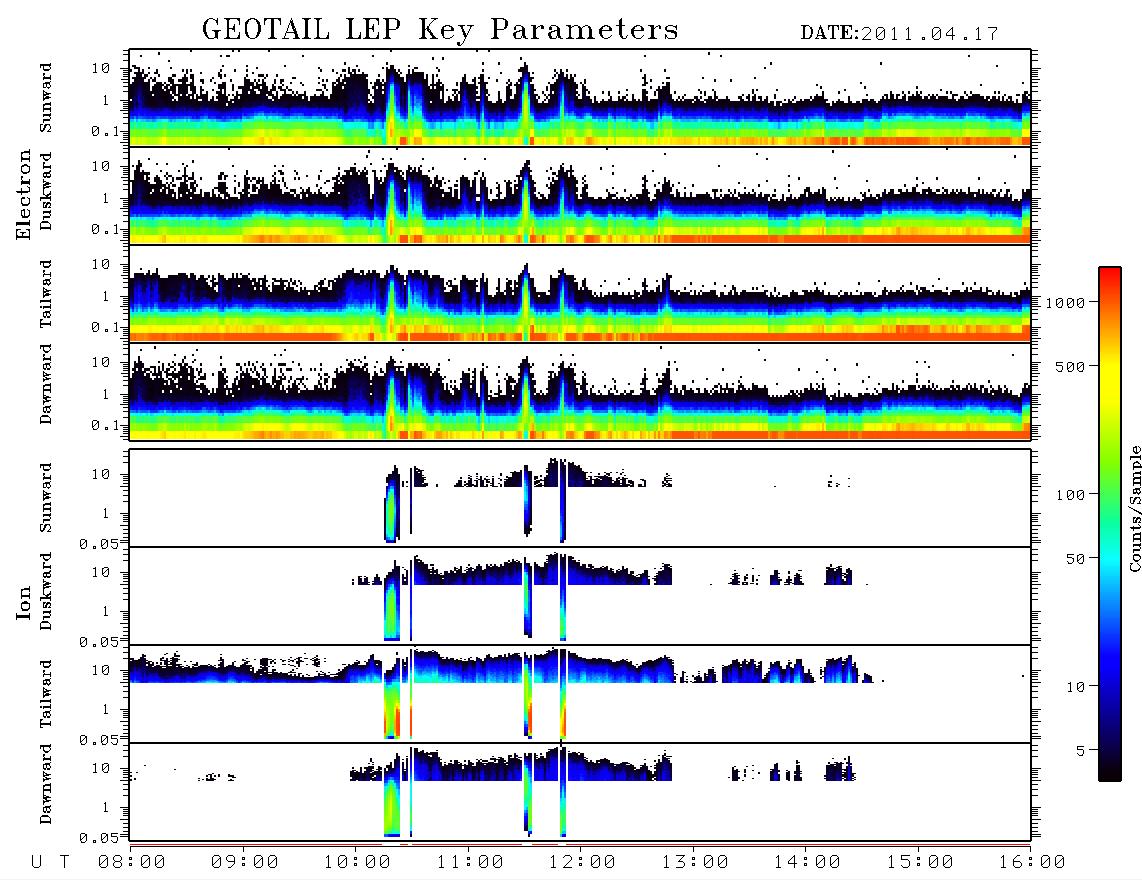Click the Electron "Dawnward" panel label
The width and height of the screenshot is (1142, 880).
tap(46, 384)
